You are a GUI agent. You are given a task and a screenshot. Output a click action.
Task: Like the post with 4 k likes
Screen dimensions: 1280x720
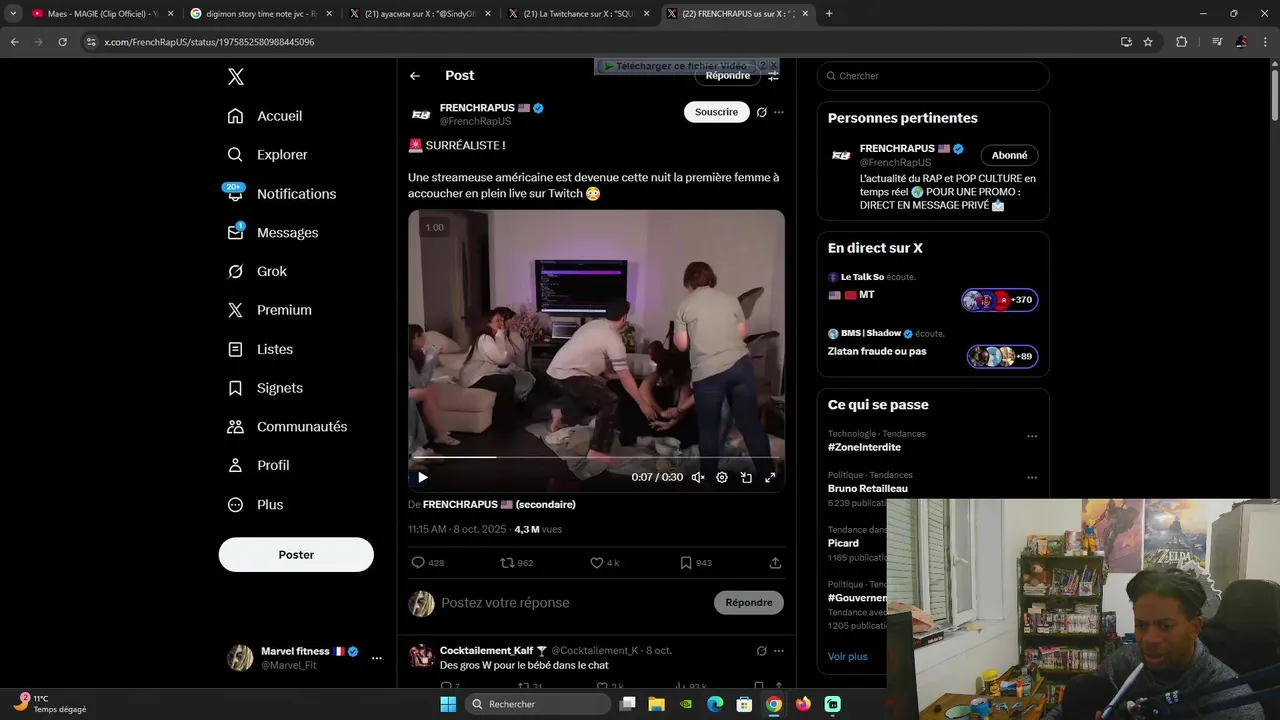(605, 563)
